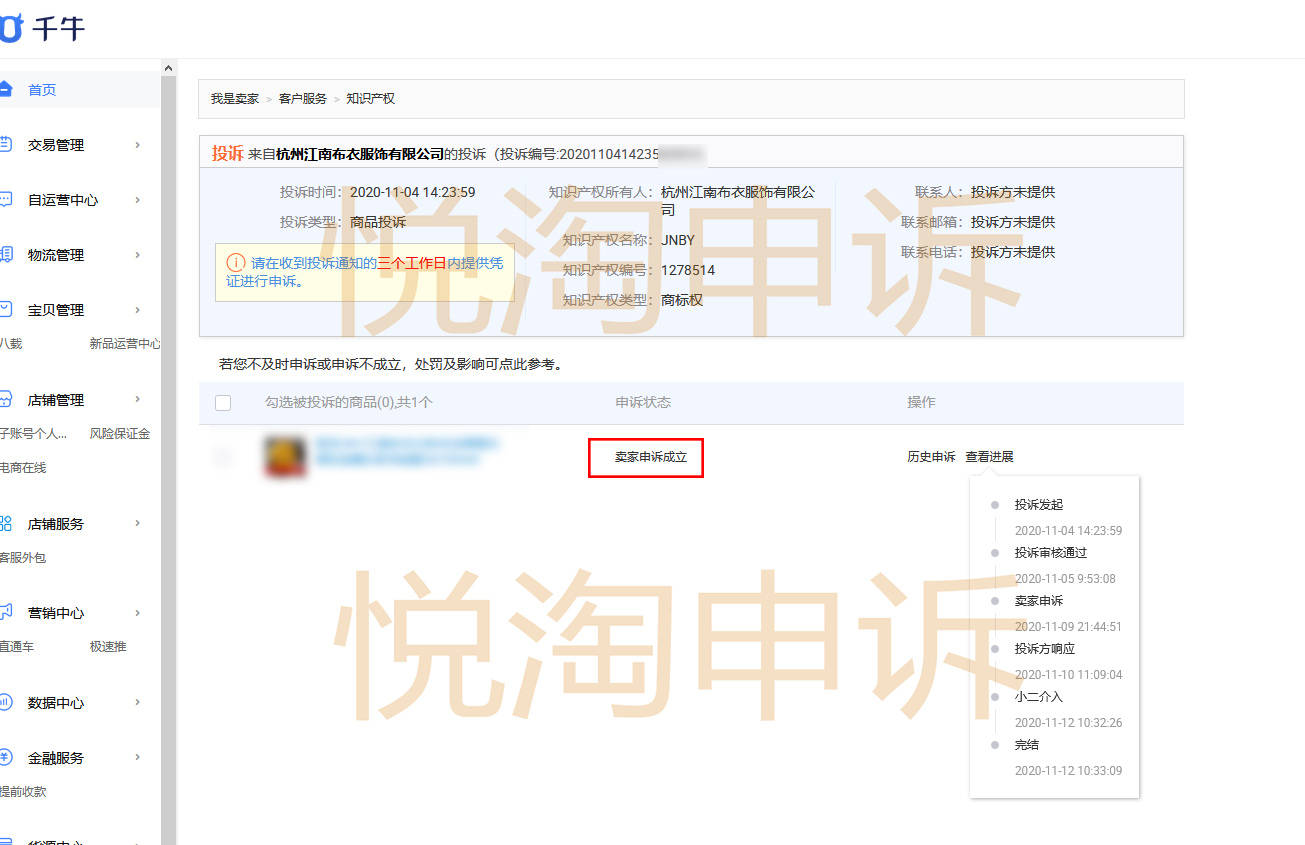Click the 店铺服务 grid icon

[5, 524]
